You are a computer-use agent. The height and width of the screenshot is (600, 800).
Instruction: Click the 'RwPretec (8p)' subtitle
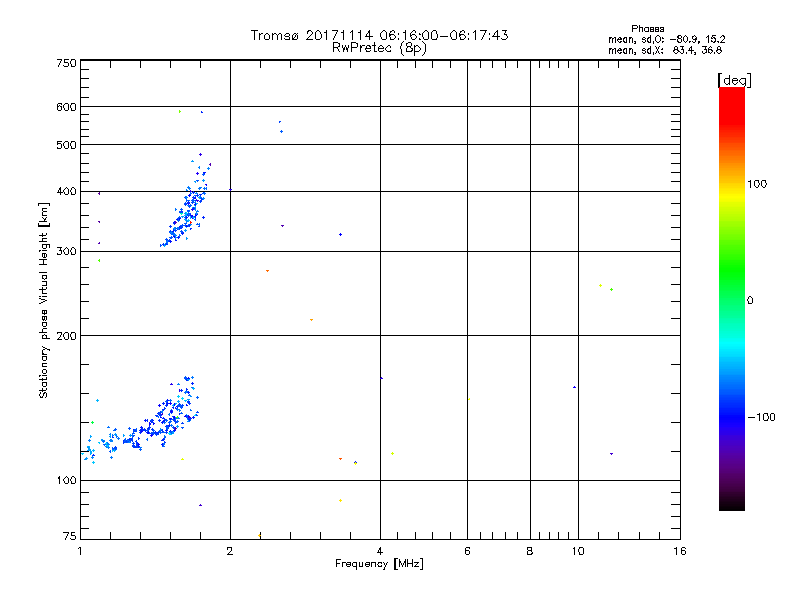point(379,47)
